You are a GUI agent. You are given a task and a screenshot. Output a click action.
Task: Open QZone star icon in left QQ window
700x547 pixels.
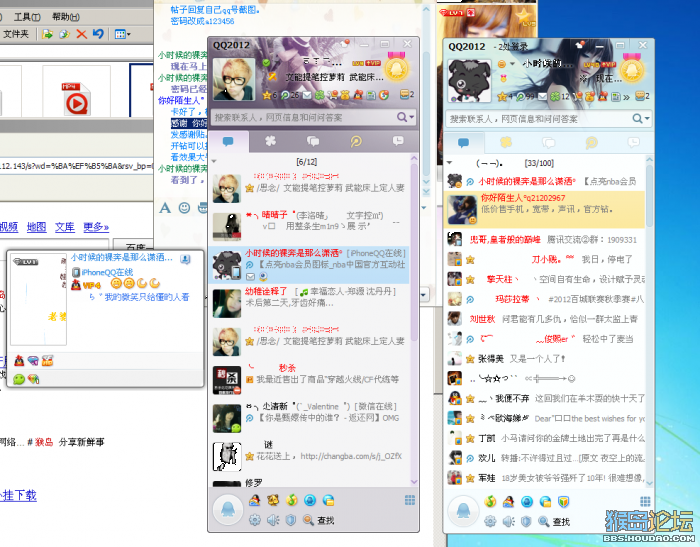[x=267, y=95]
